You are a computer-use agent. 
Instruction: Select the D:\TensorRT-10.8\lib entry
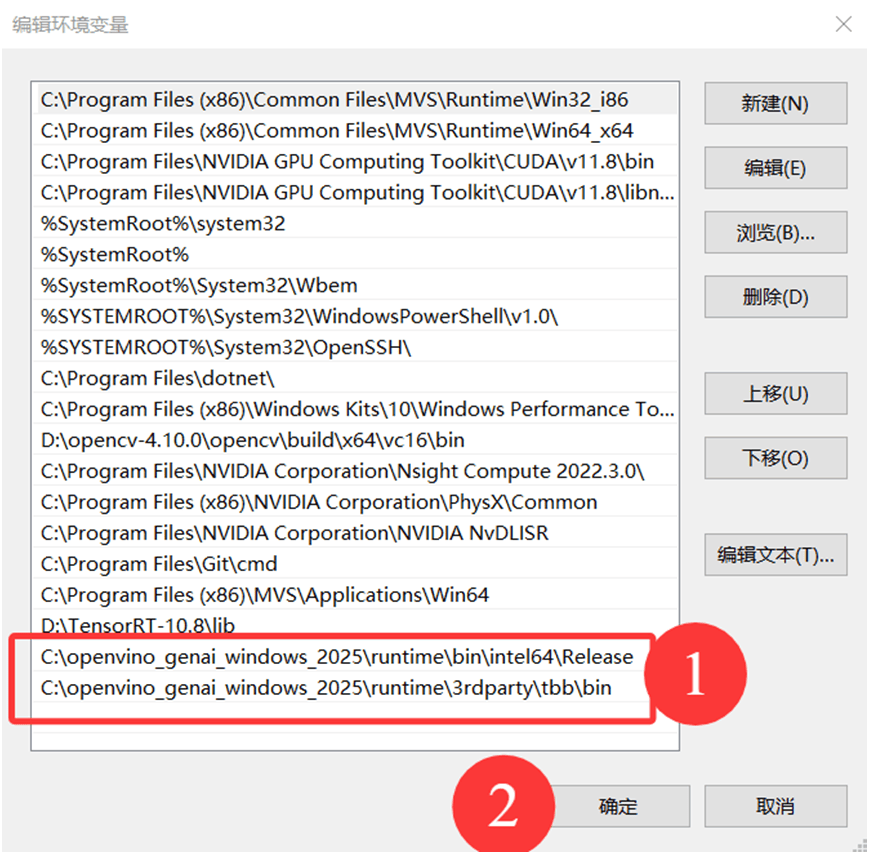click(x=355, y=626)
